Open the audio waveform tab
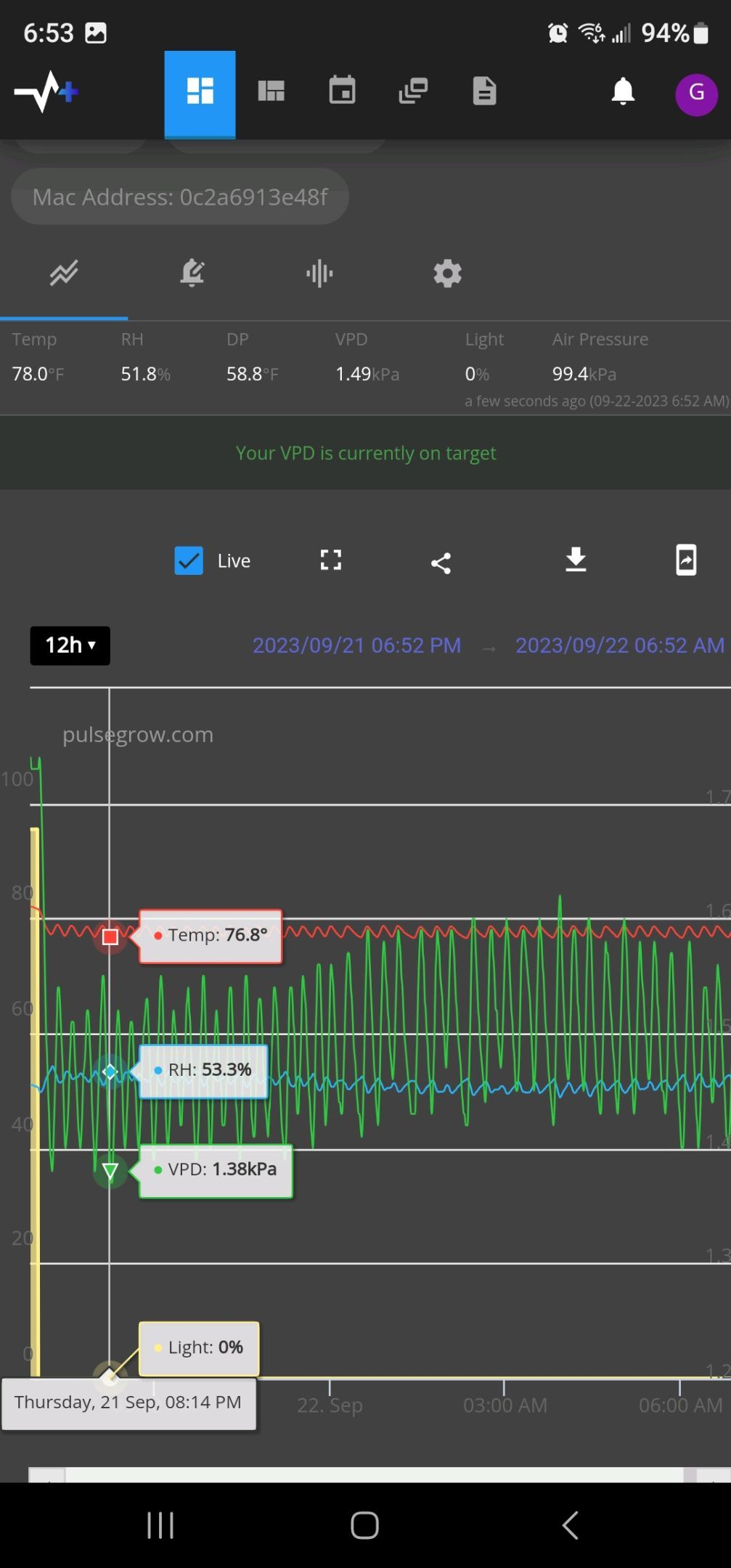This screenshot has height=1568, width=731. click(319, 274)
